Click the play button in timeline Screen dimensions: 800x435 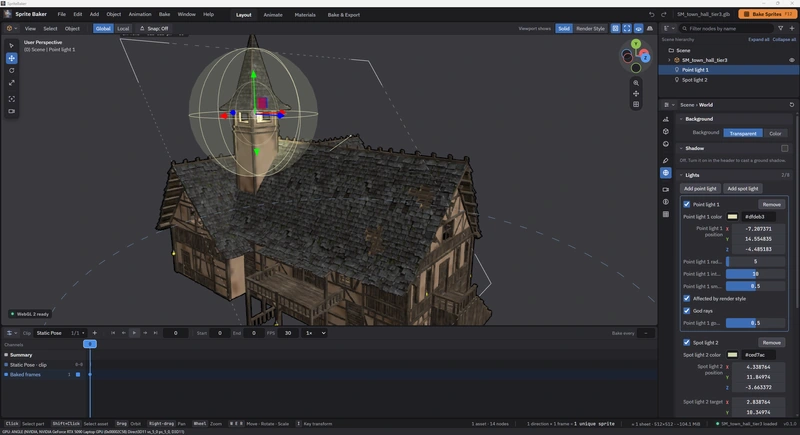pyautogui.click(x=134, y=333)
